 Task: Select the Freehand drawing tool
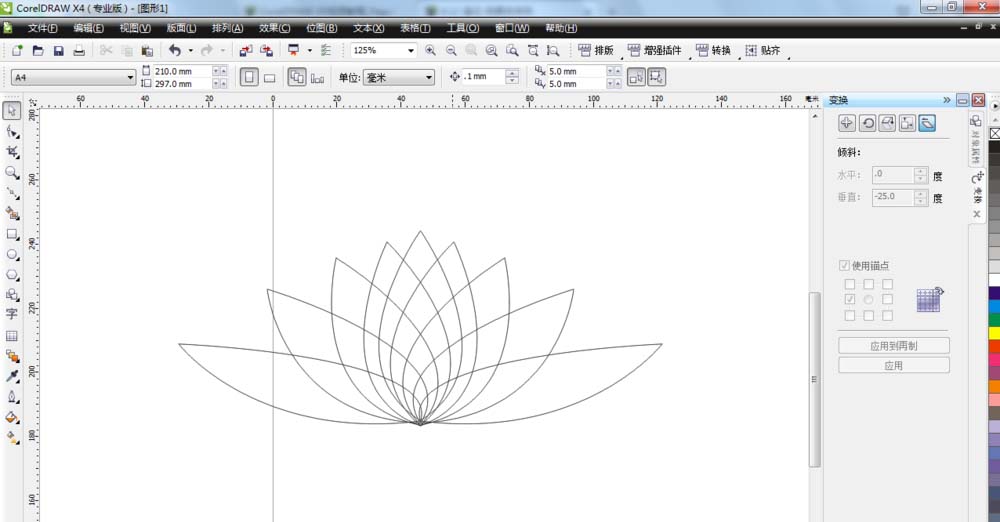[11, 193]
